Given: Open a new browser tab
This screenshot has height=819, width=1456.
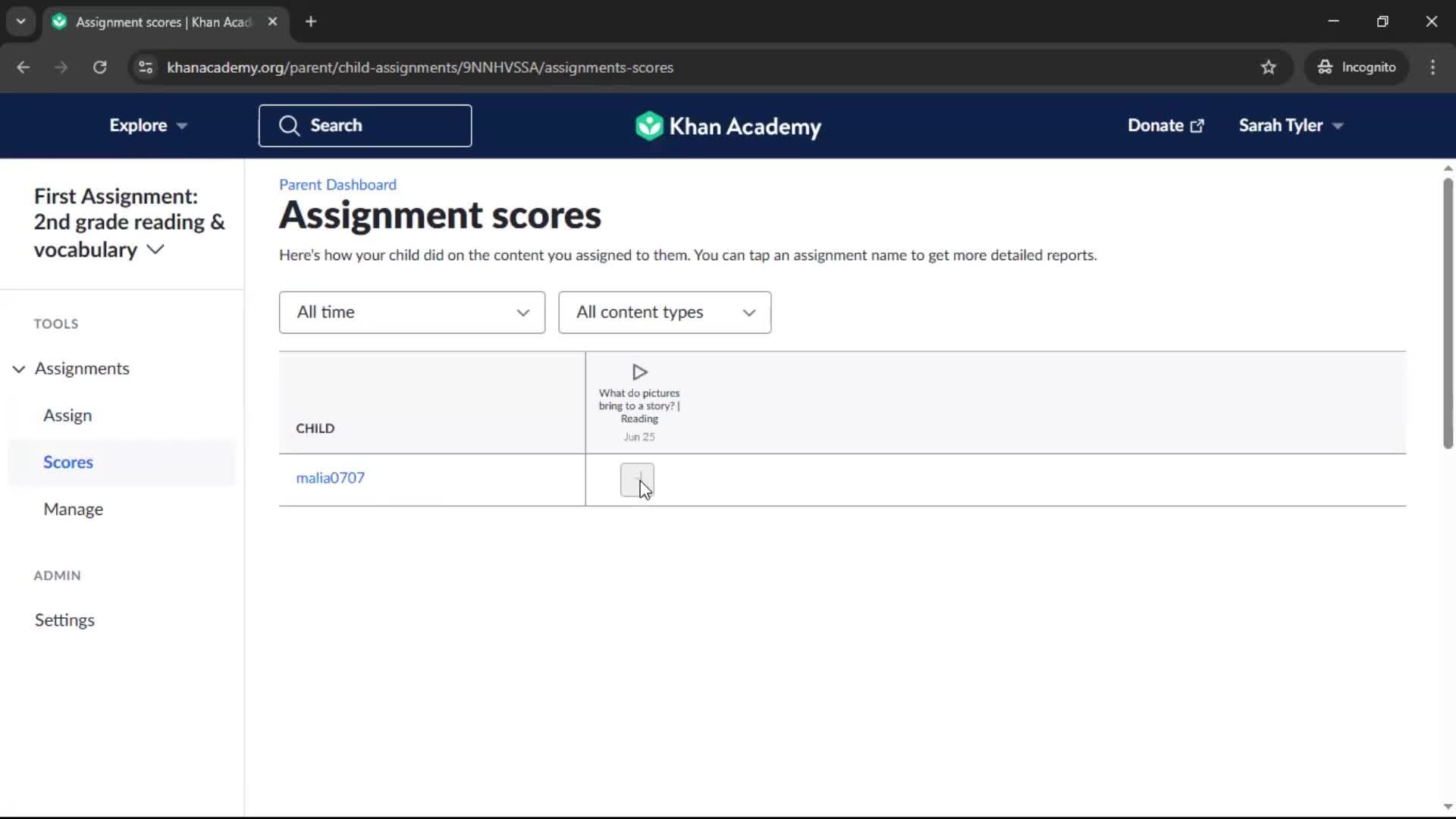Looking at the screenshot, I should pyautogui.click(x=311, y=22).
